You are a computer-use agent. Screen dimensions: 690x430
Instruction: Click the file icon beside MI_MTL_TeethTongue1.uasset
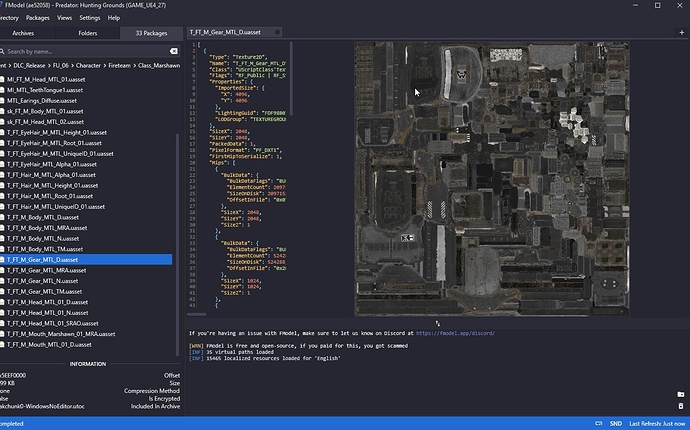[x=2, y=88]
